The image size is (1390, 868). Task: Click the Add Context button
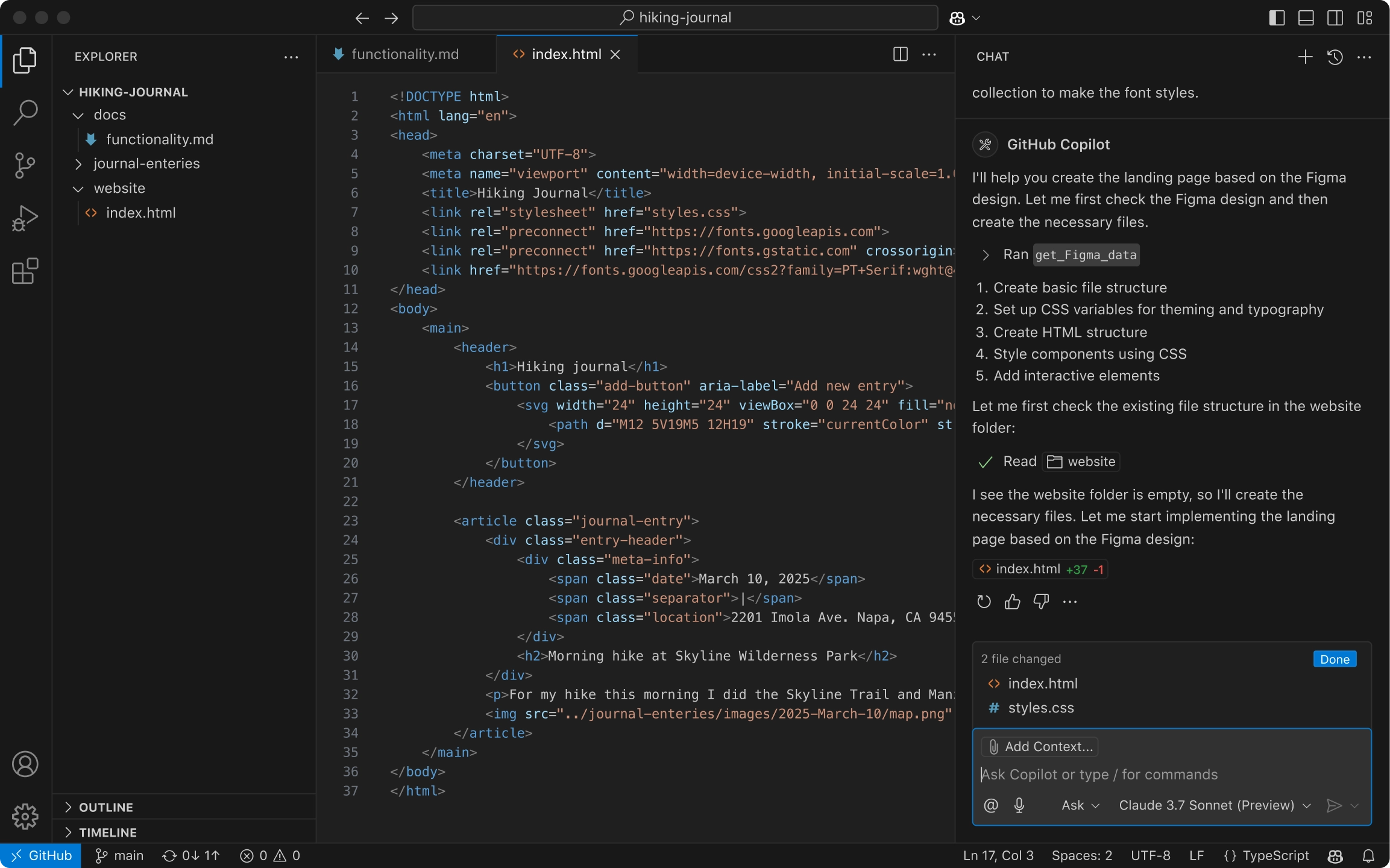(1040, 746)
